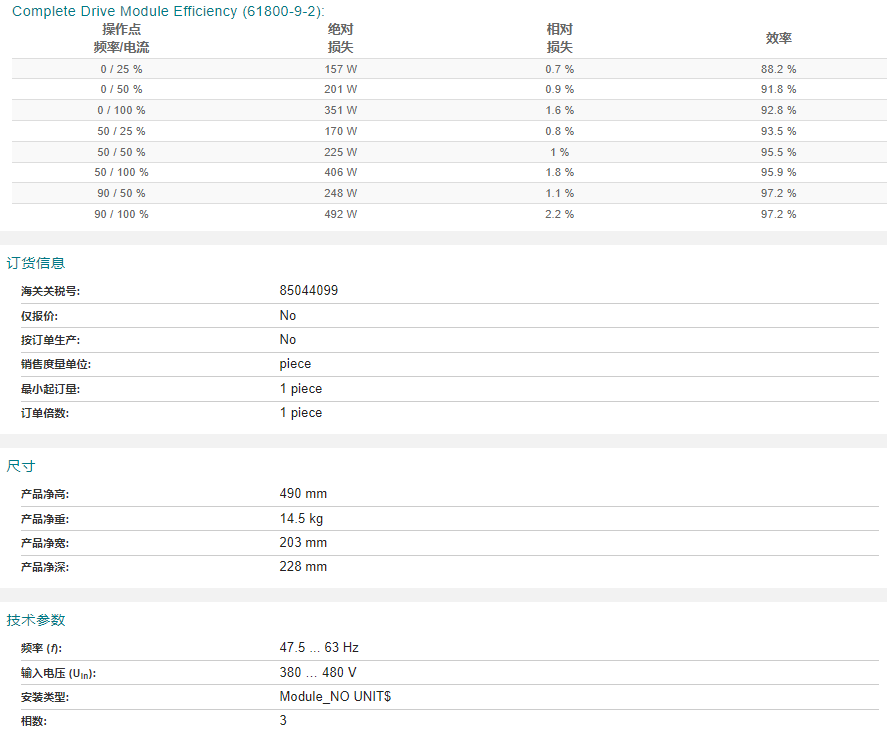Screen dimensions: 887x741
Task: Click the 产品净重 value 14.5 kg
Action: pos(301,518)
